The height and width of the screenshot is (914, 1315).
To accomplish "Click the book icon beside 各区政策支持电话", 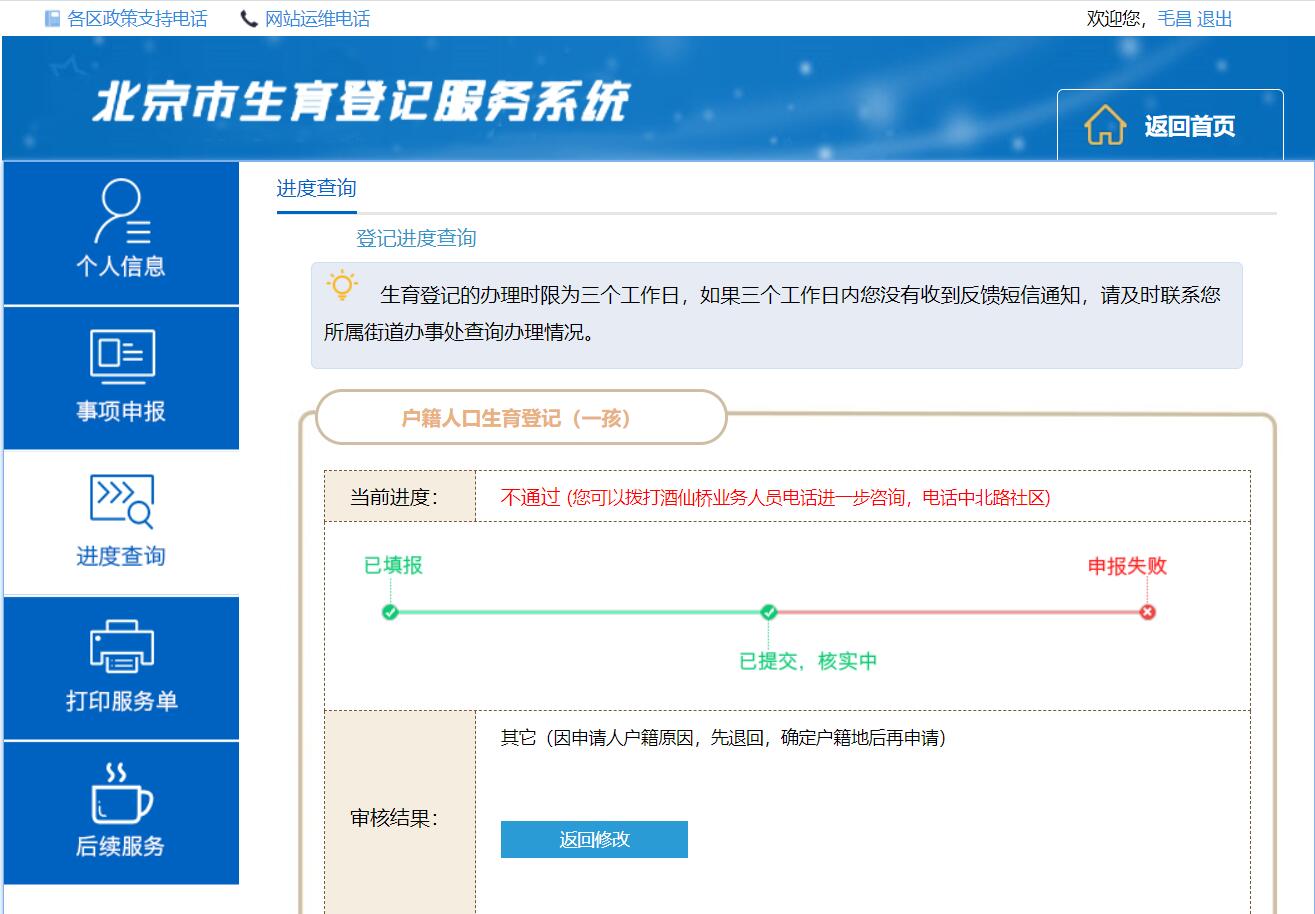I will [x=53, y=19].
